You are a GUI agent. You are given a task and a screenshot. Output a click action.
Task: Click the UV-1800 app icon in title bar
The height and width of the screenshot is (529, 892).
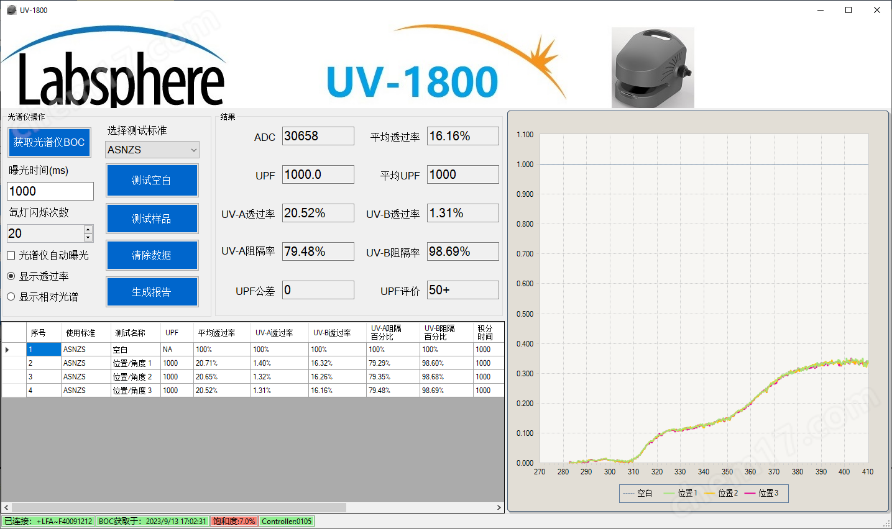tap(10, 9)
